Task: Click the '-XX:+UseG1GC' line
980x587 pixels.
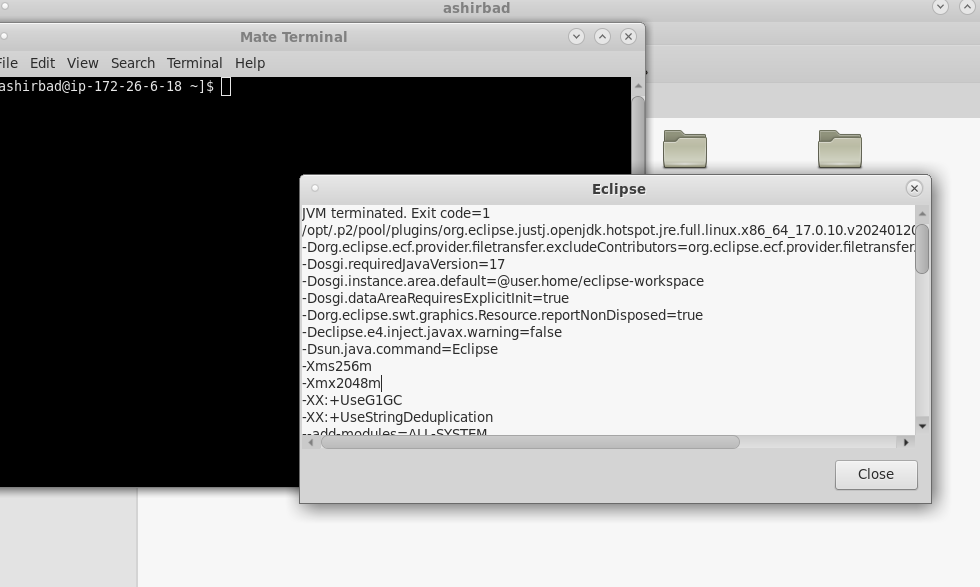Action: pos(352,400)
